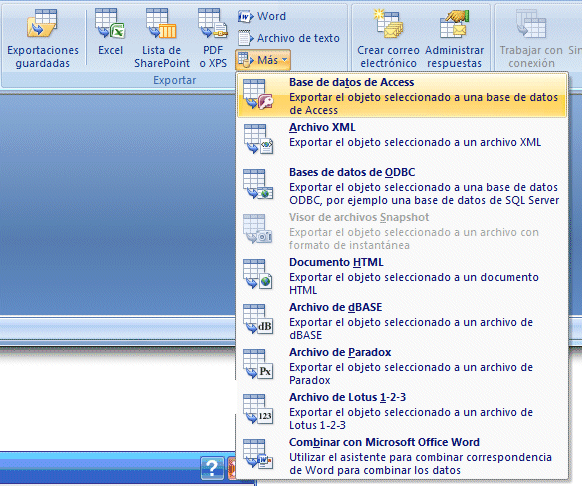Select Base de datos de Access entry
Image resolution: width=582 pixels, height=486 pixels.
click(x=402, y=95)
